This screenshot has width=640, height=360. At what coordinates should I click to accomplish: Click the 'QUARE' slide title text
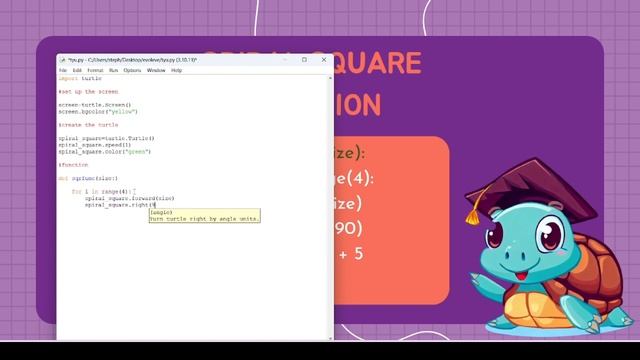378,63
